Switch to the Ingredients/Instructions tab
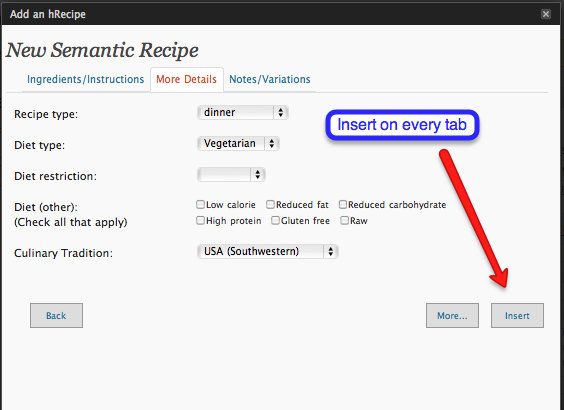 (86, 79)
